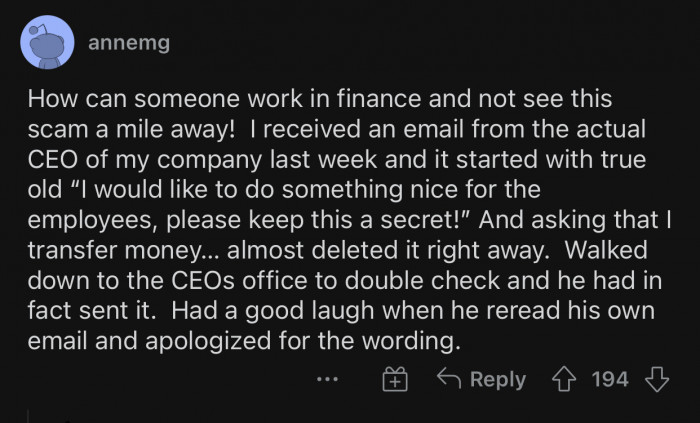Upvote the comment by annemg
This screenshot has height=423, width=700.
[x=567, y=379]
